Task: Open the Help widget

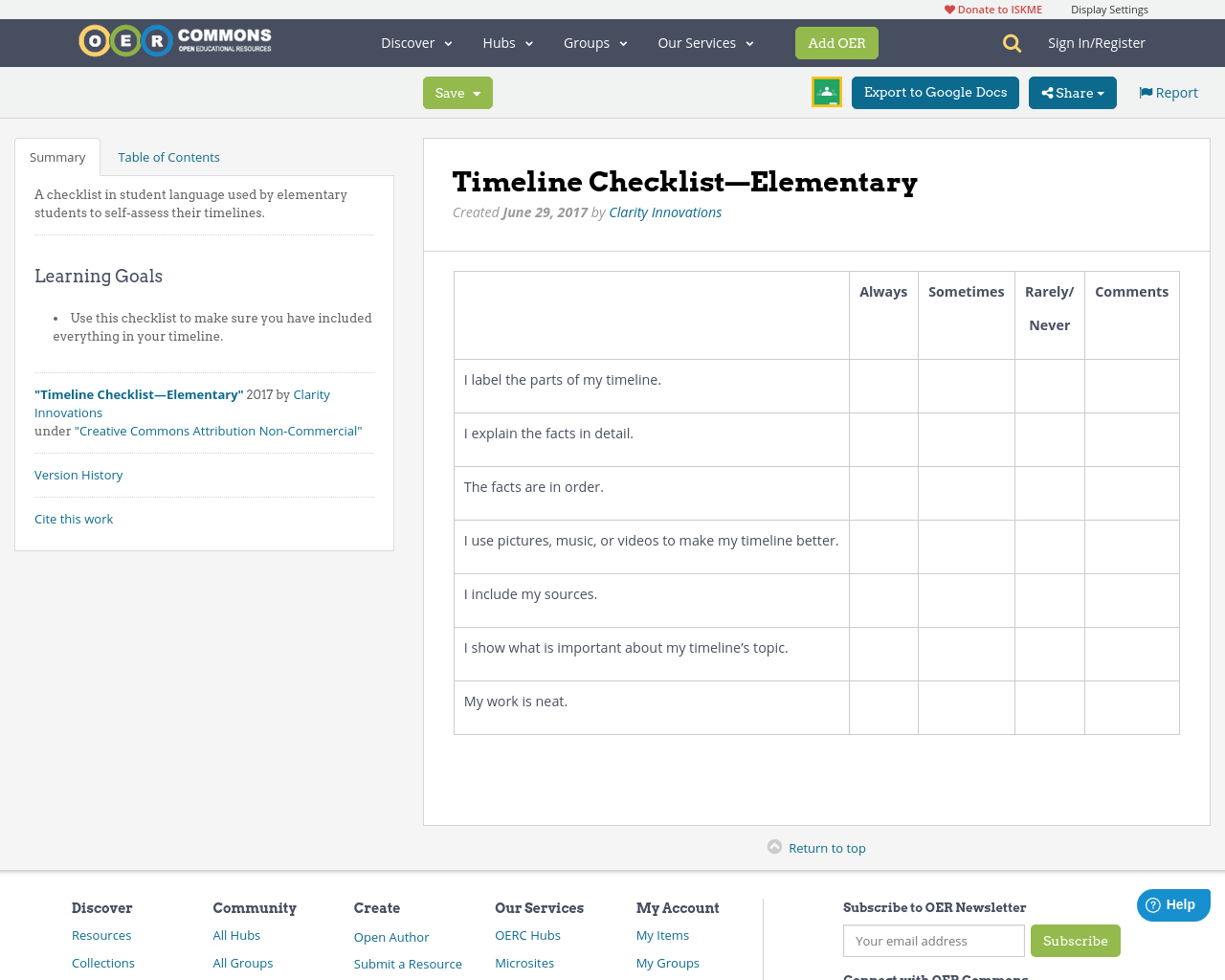Action: (1172, 904)
